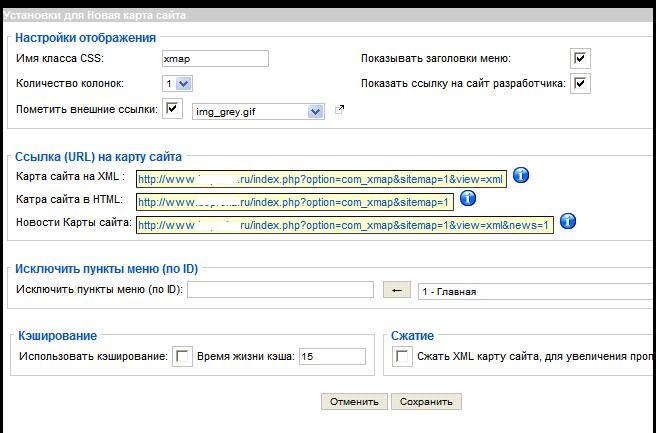Toggle 'Показывать заголовки меню' checkbox
This screenshot has height=433, width=656.
(x=580, y=59)
